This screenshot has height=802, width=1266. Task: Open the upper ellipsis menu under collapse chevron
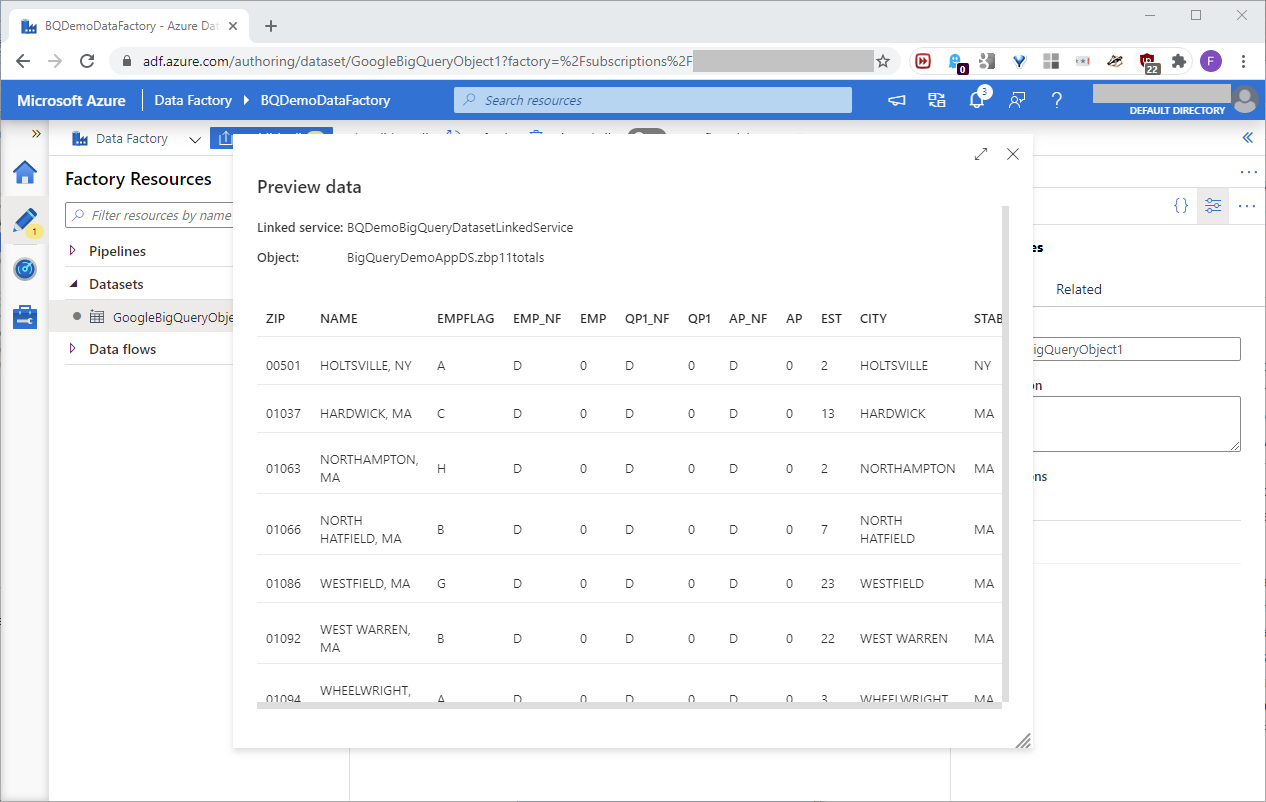[1248, 172]
